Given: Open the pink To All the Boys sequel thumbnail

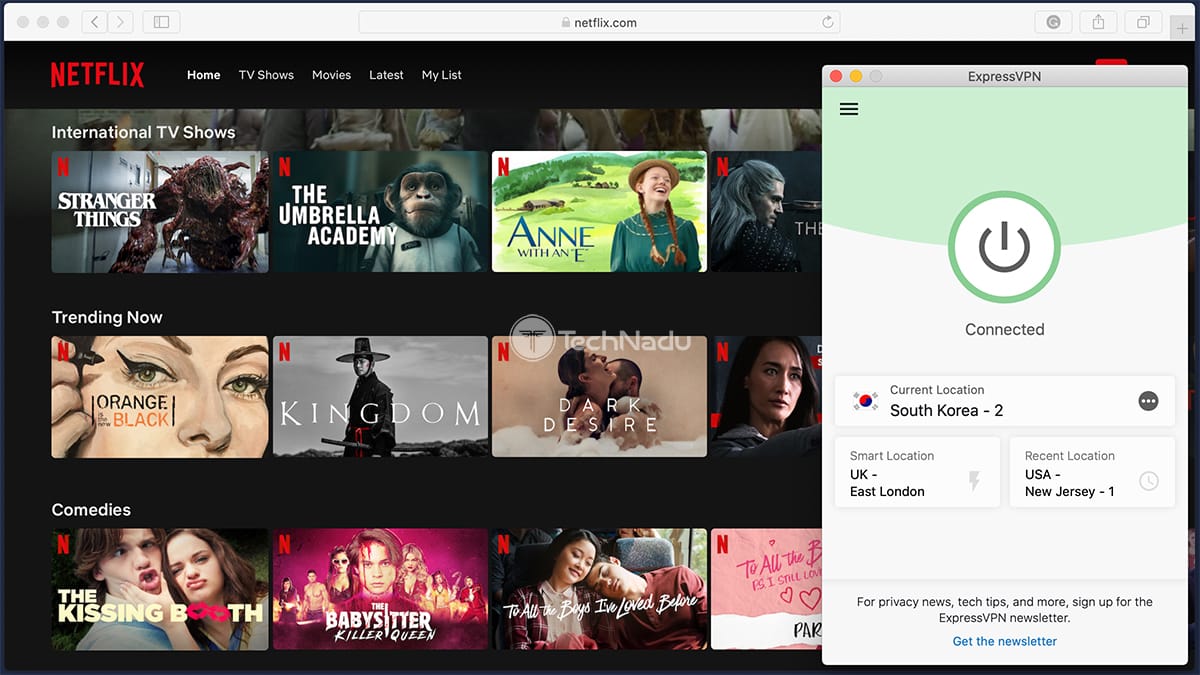Looking at the screenshot, I should coord(767,590).
